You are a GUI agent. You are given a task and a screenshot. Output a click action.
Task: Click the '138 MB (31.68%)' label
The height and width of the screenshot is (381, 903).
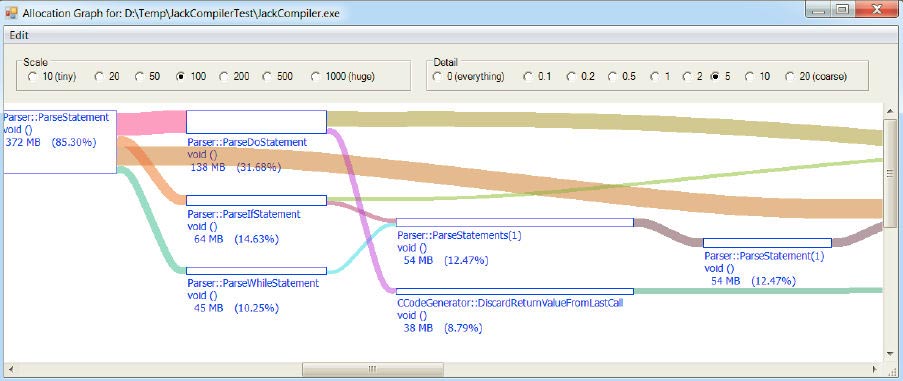pyautogui.click(x=236, y=167)
